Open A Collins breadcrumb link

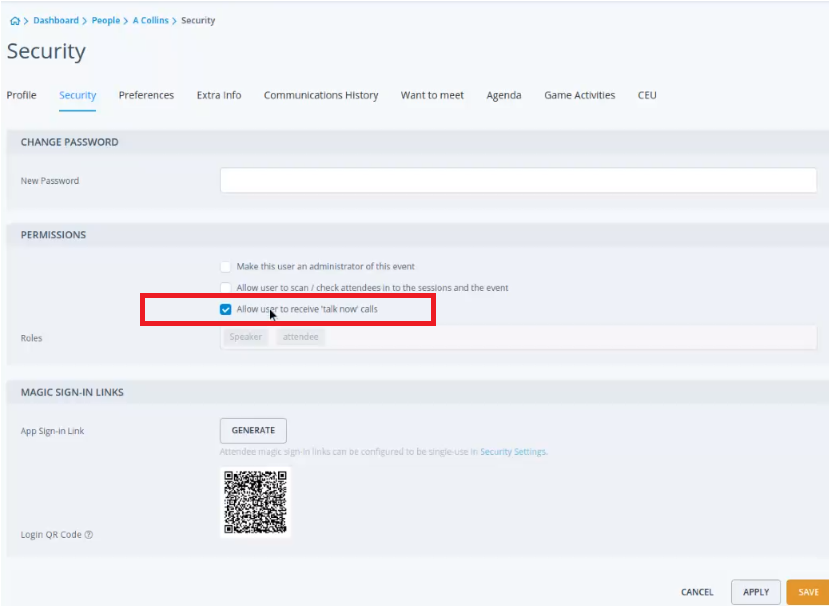click(x=150, y=21)
